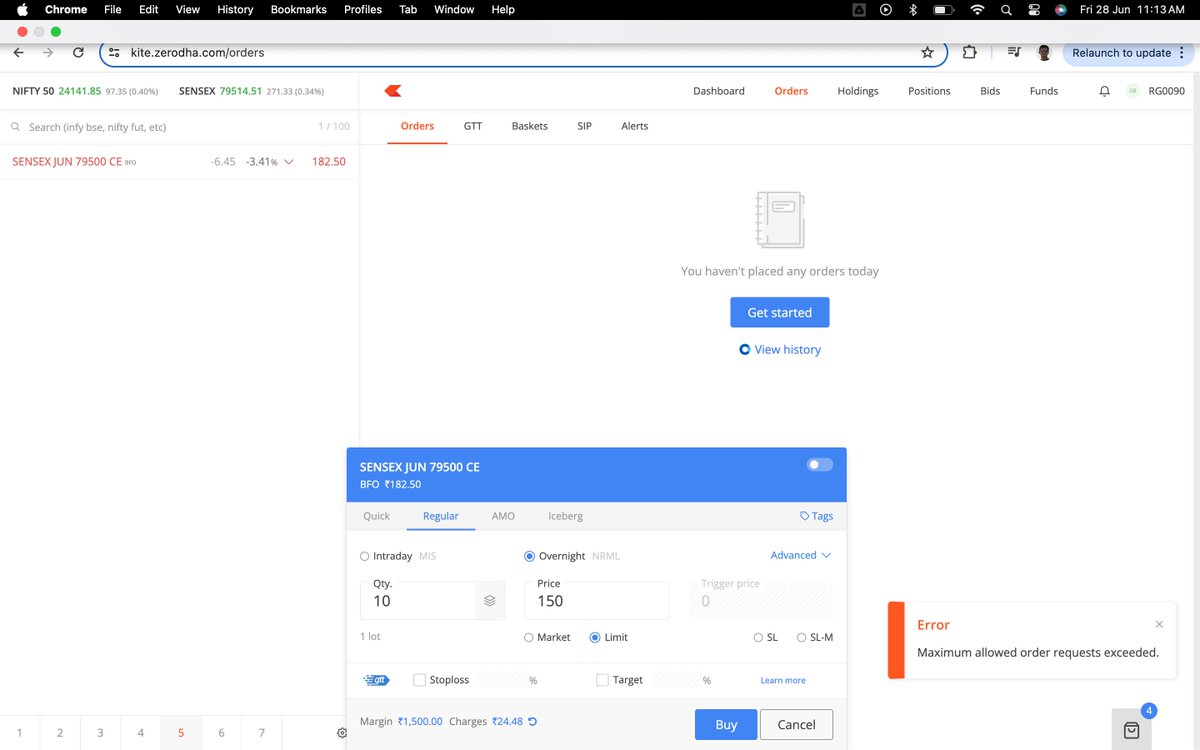Select SL-M order type
The width and height of the screenshot is (1200, 750).
click(x=801, y=637)
